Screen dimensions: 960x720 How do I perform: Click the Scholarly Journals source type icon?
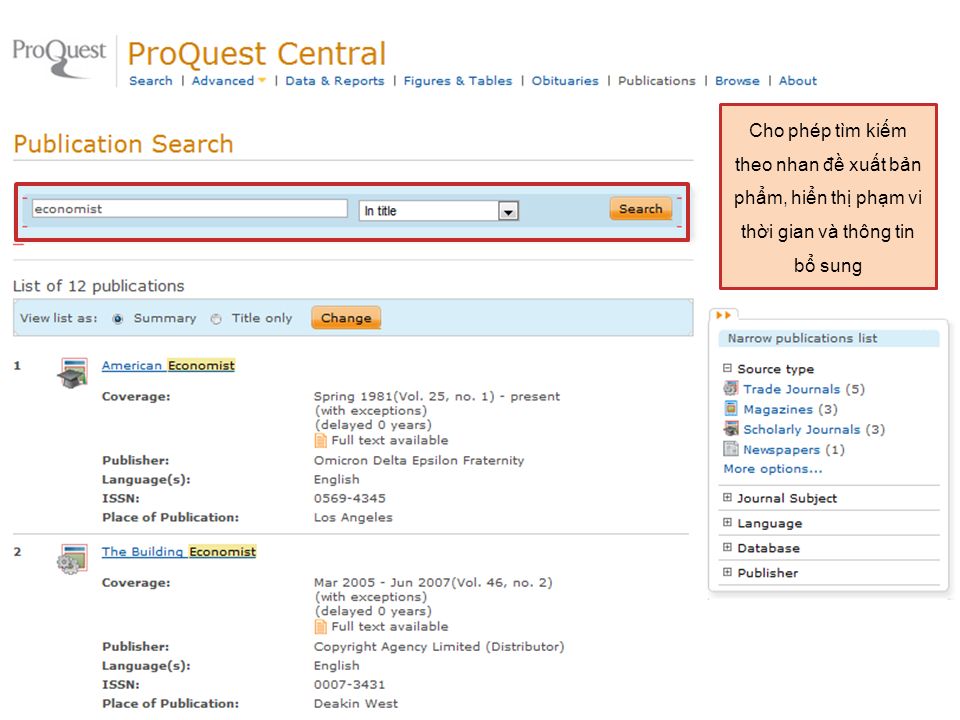[730, 429]
